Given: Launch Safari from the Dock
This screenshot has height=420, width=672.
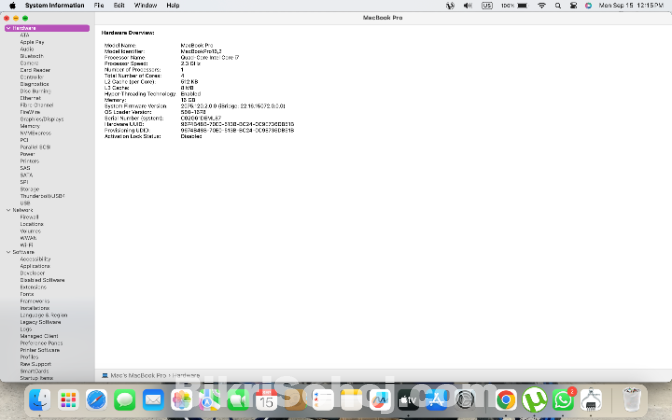Looking at the screenshot, I should tap(96, 400).
